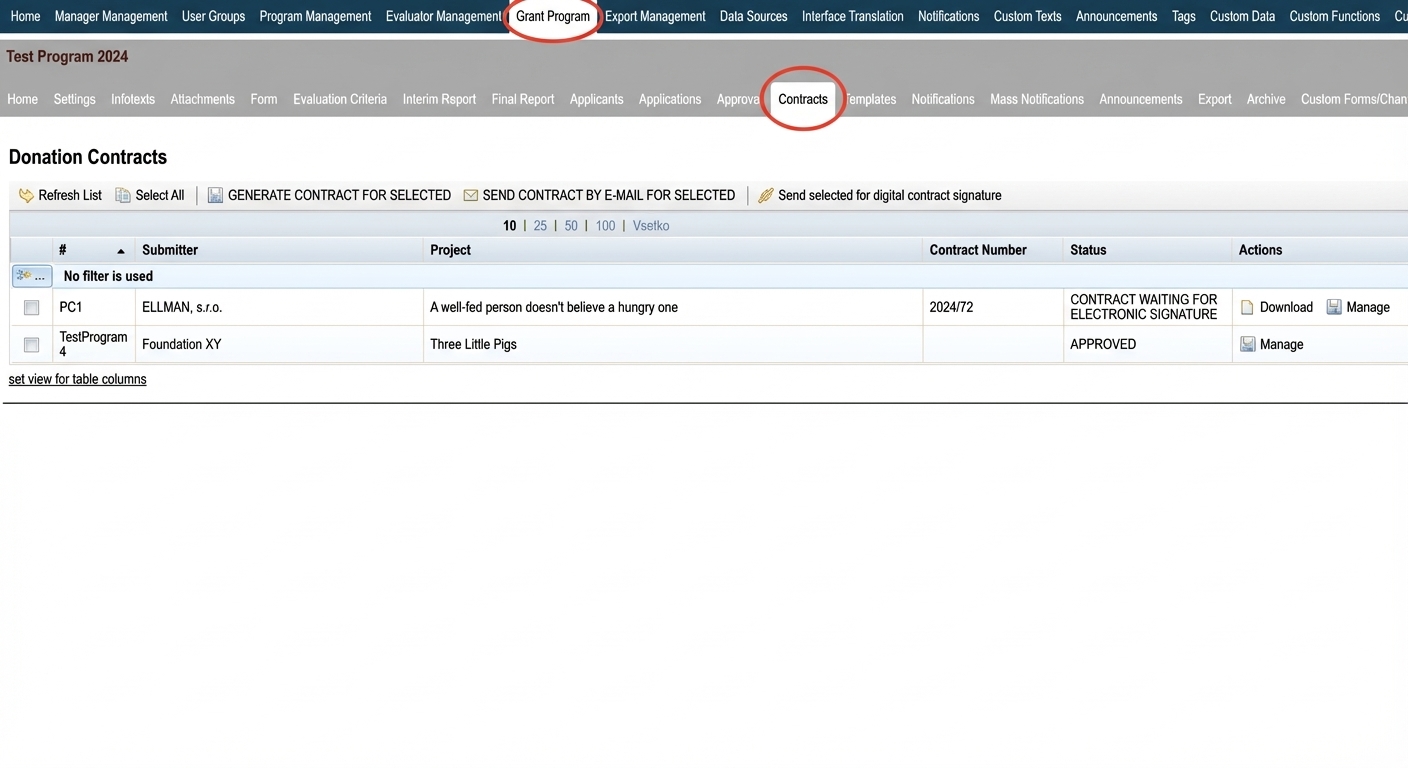Open Manager Management in top menu

click(111, 16)
